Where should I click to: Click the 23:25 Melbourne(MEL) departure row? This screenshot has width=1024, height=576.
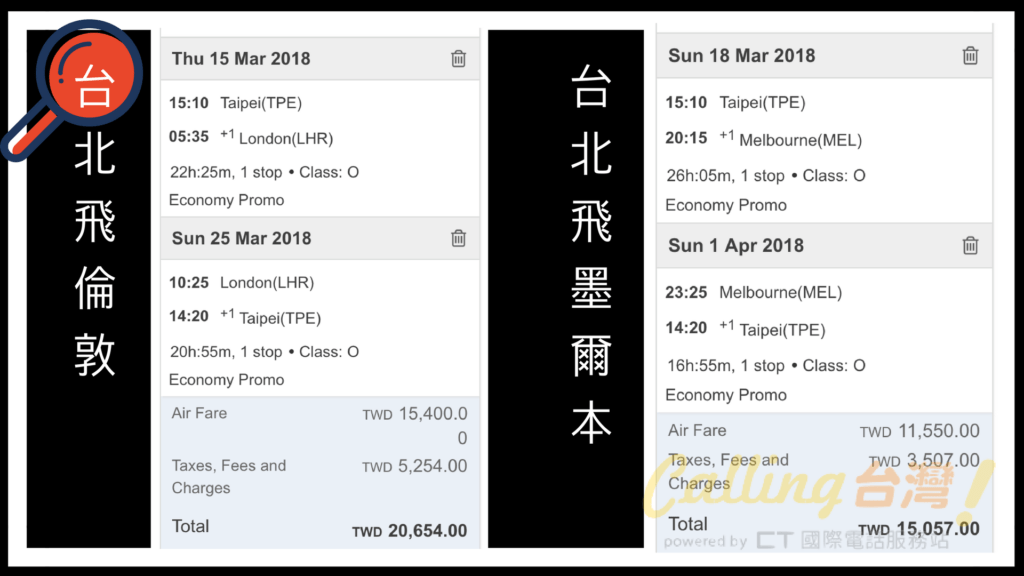[x=754, y=292]
